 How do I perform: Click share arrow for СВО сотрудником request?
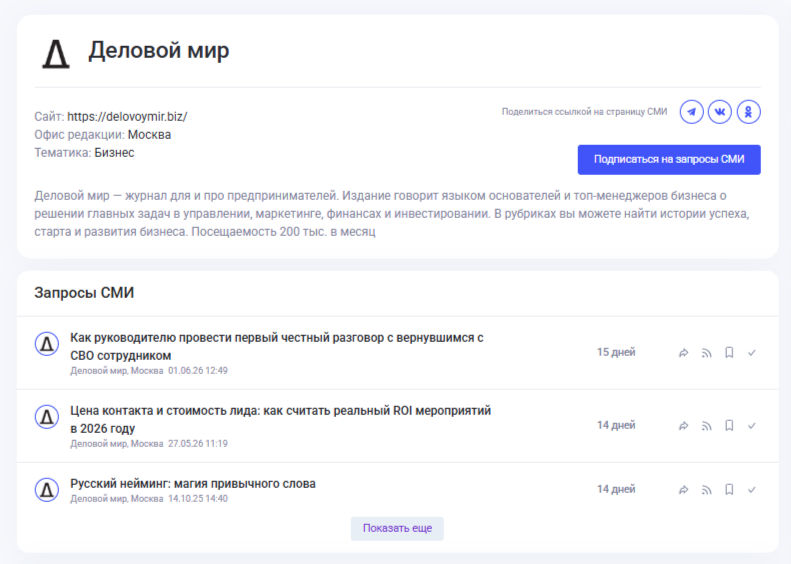(x=684, y=353)
